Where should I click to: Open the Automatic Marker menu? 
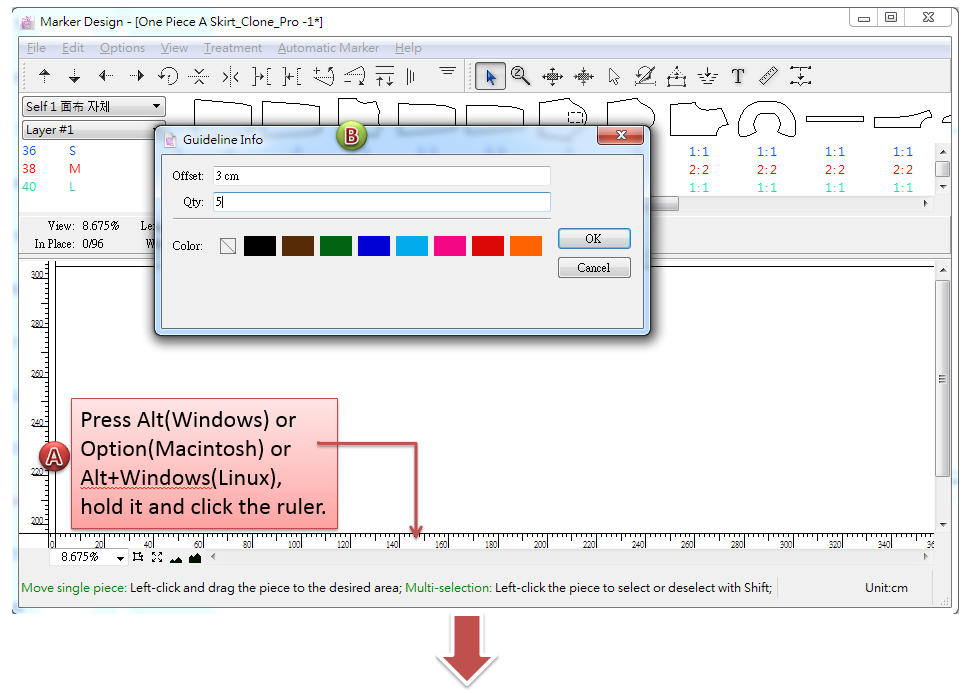coord(328,48)
